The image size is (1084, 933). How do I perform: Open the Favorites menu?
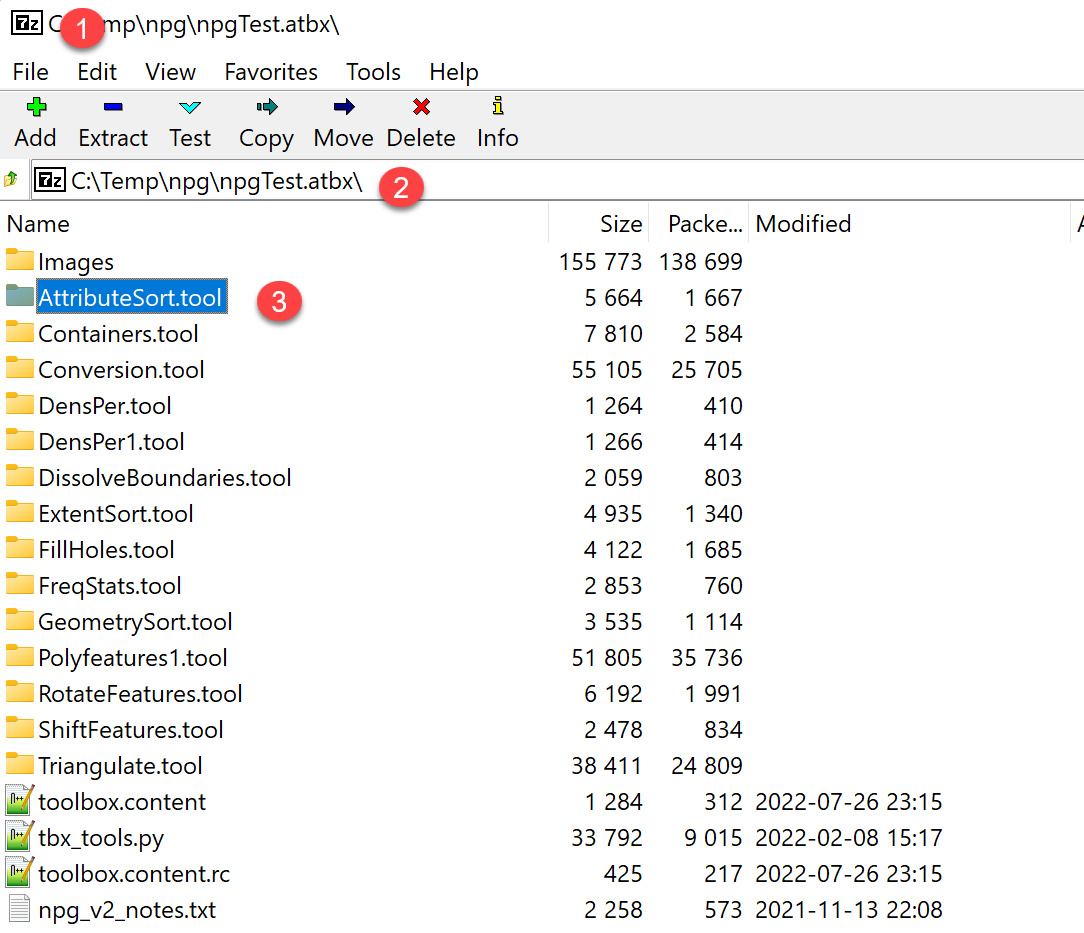(x=270, y=71)
